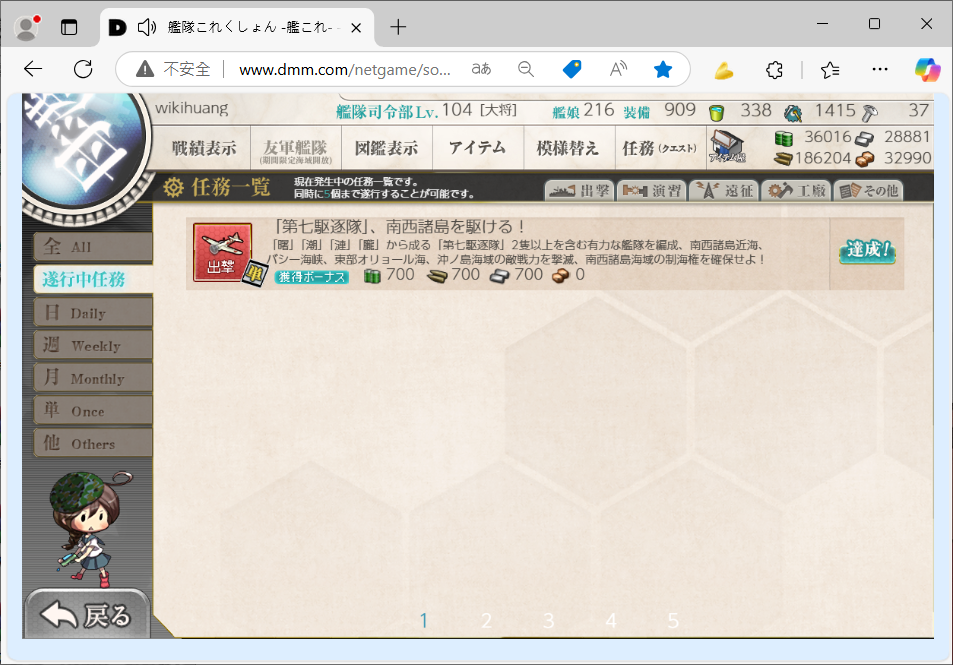Click the green fuel drum icon

[784, 139]
